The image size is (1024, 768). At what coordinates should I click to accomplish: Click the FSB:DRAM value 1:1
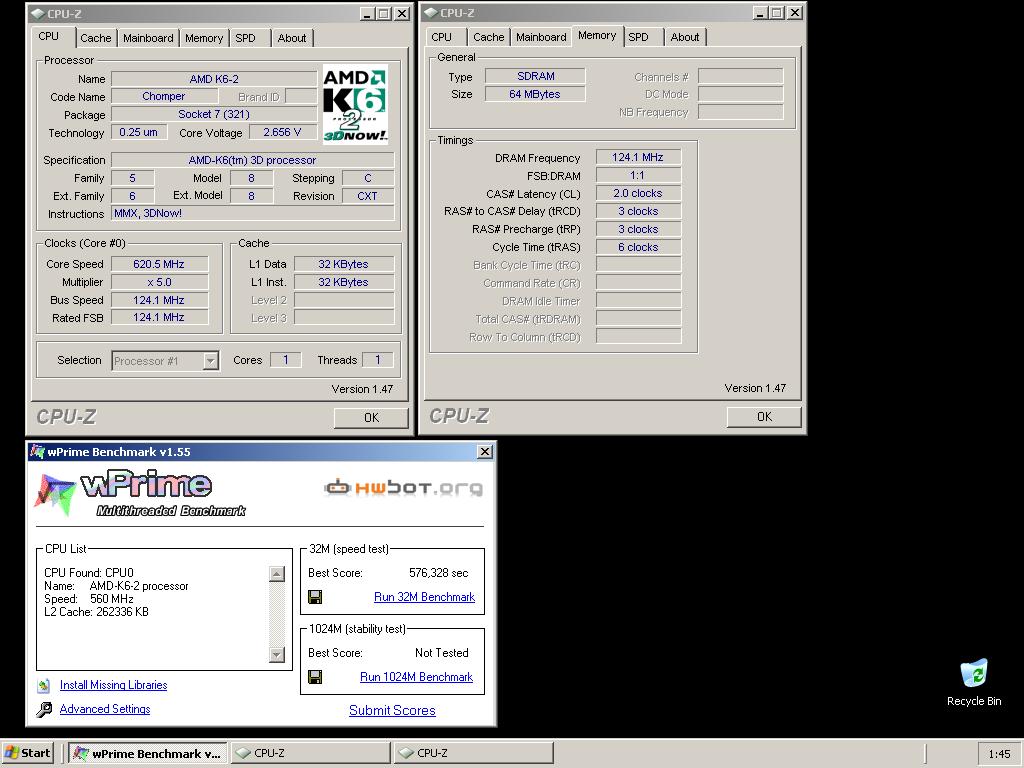[638, 175]
